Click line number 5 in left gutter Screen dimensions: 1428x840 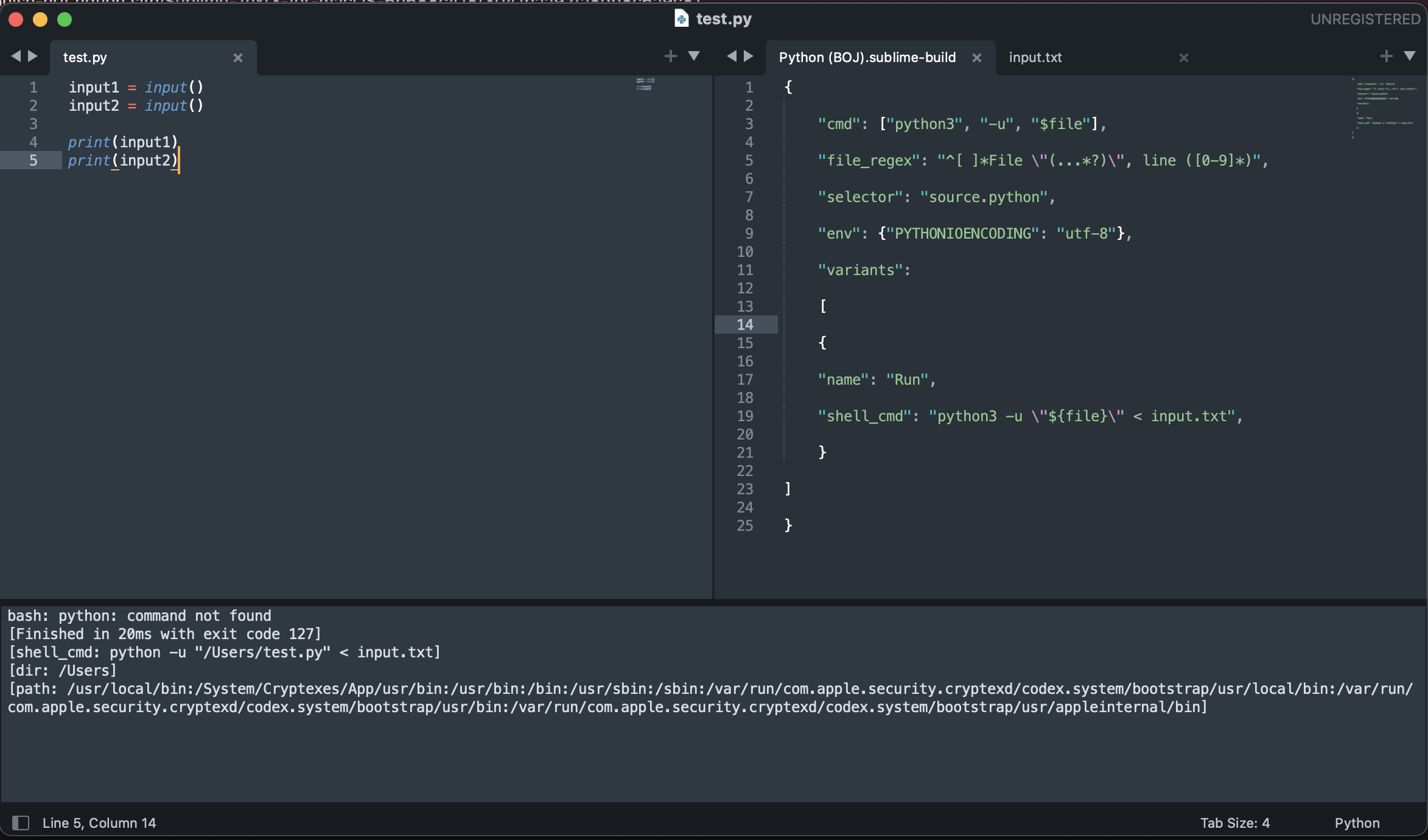click(33, 161)
